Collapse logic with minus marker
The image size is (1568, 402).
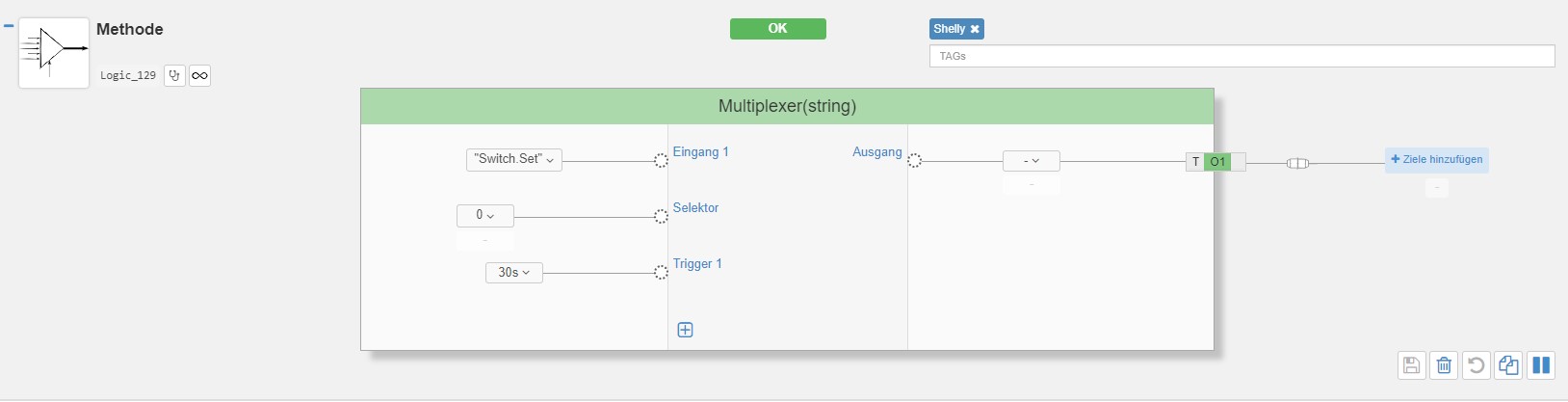[9, 26]
